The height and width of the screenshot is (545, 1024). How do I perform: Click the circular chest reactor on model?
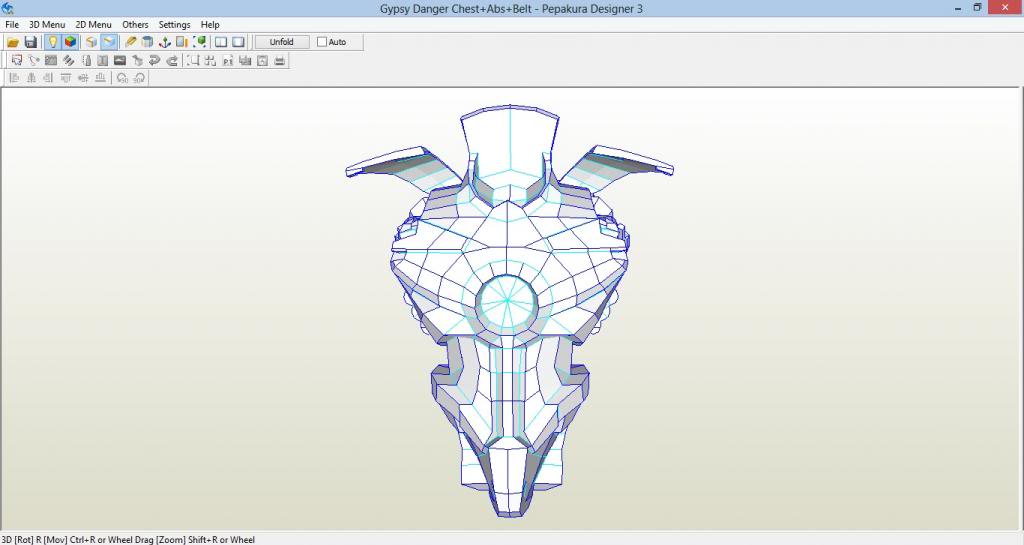(507, 301)
